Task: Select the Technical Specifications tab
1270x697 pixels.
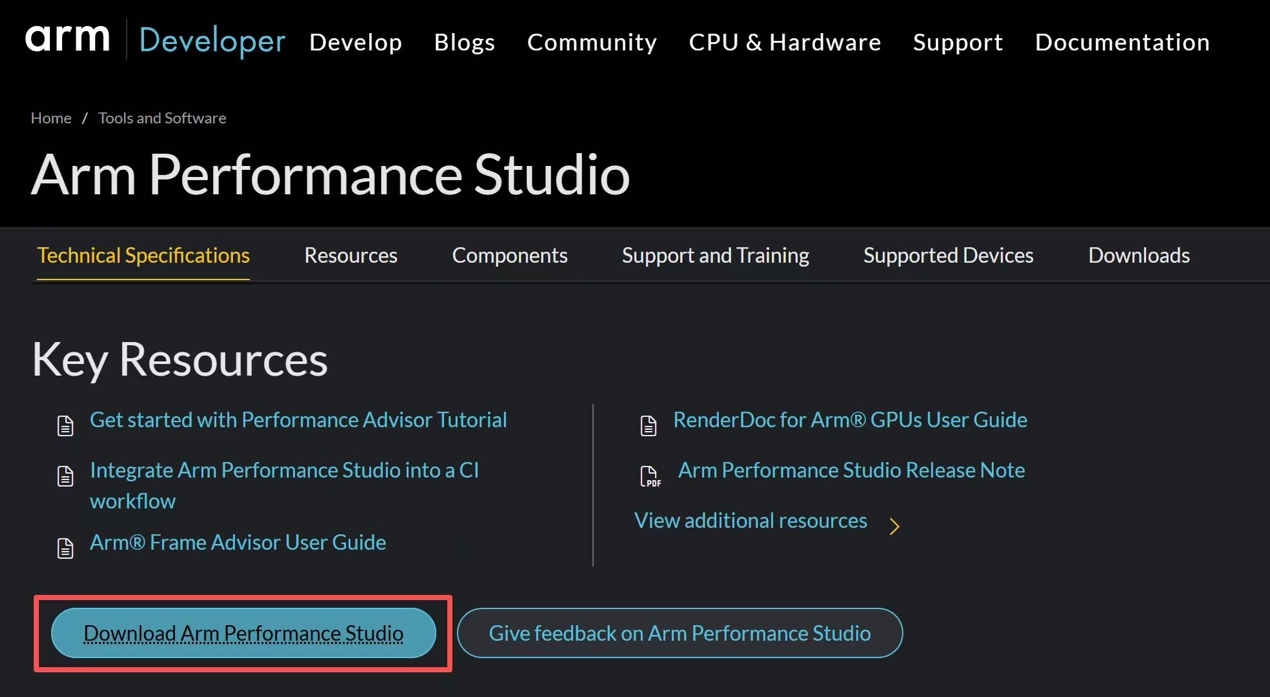Action: [x=143, y=256]
